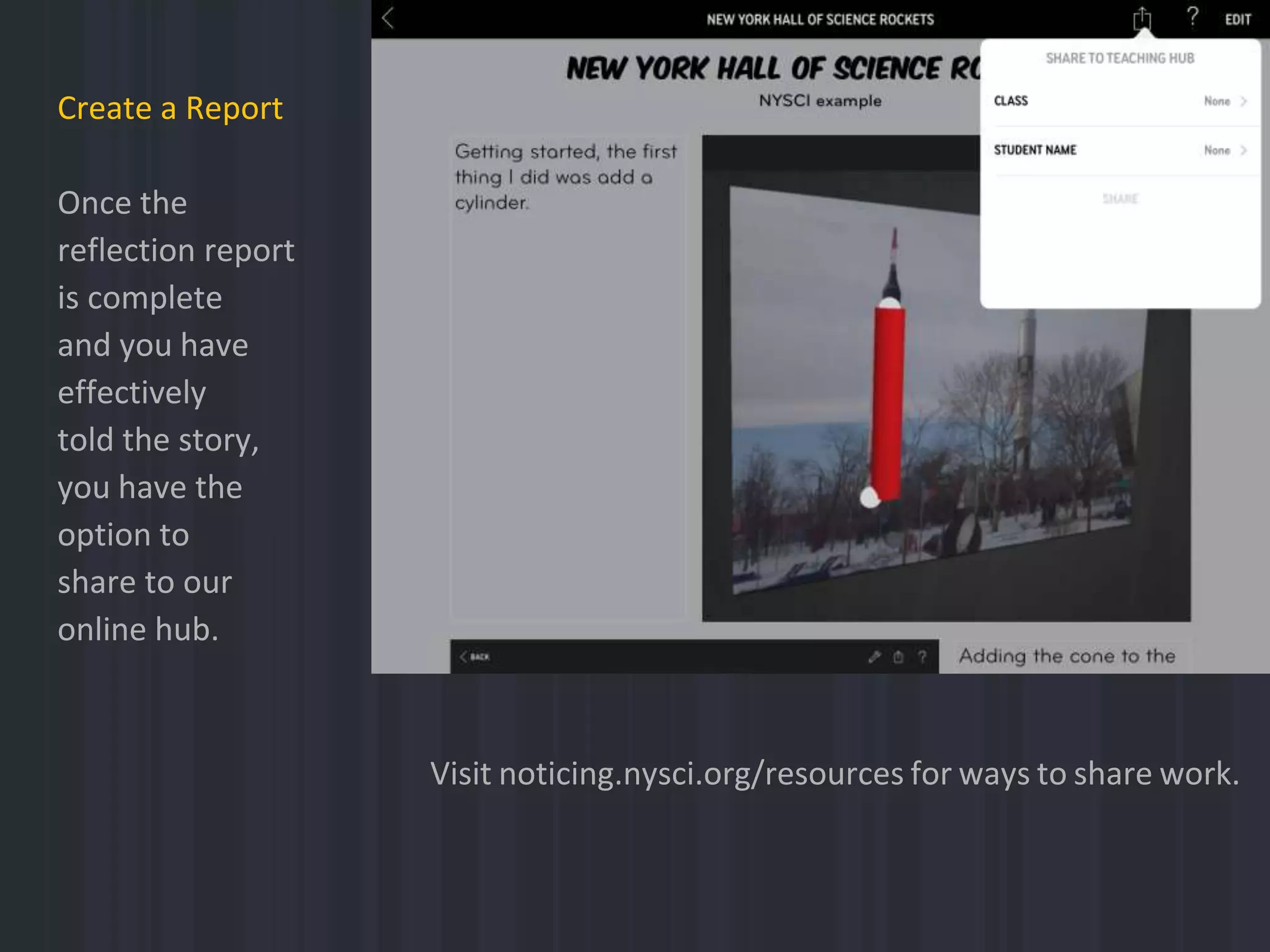This screenshot has width=1270, height=952.
Task: Tap the 'SHARE TO TEACHING HUB' header
Action: (1120, 58)
